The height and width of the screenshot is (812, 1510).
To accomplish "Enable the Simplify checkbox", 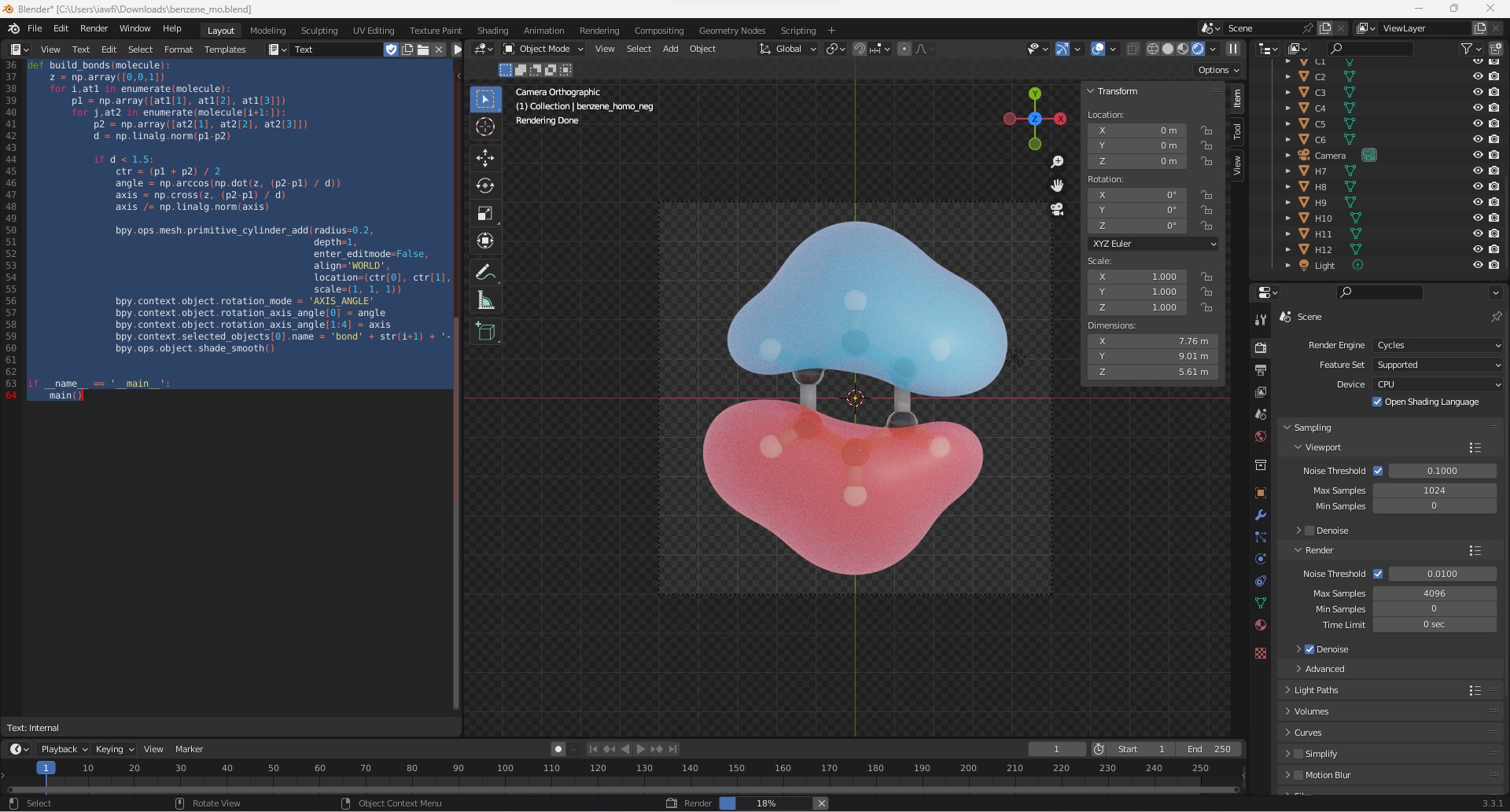I will click(1298, 754).
